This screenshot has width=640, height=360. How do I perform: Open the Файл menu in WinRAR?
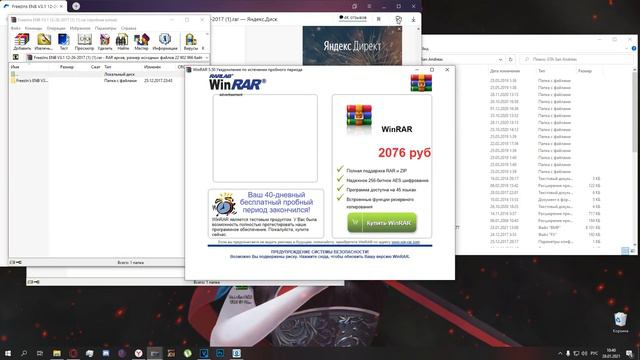point(16,28)
